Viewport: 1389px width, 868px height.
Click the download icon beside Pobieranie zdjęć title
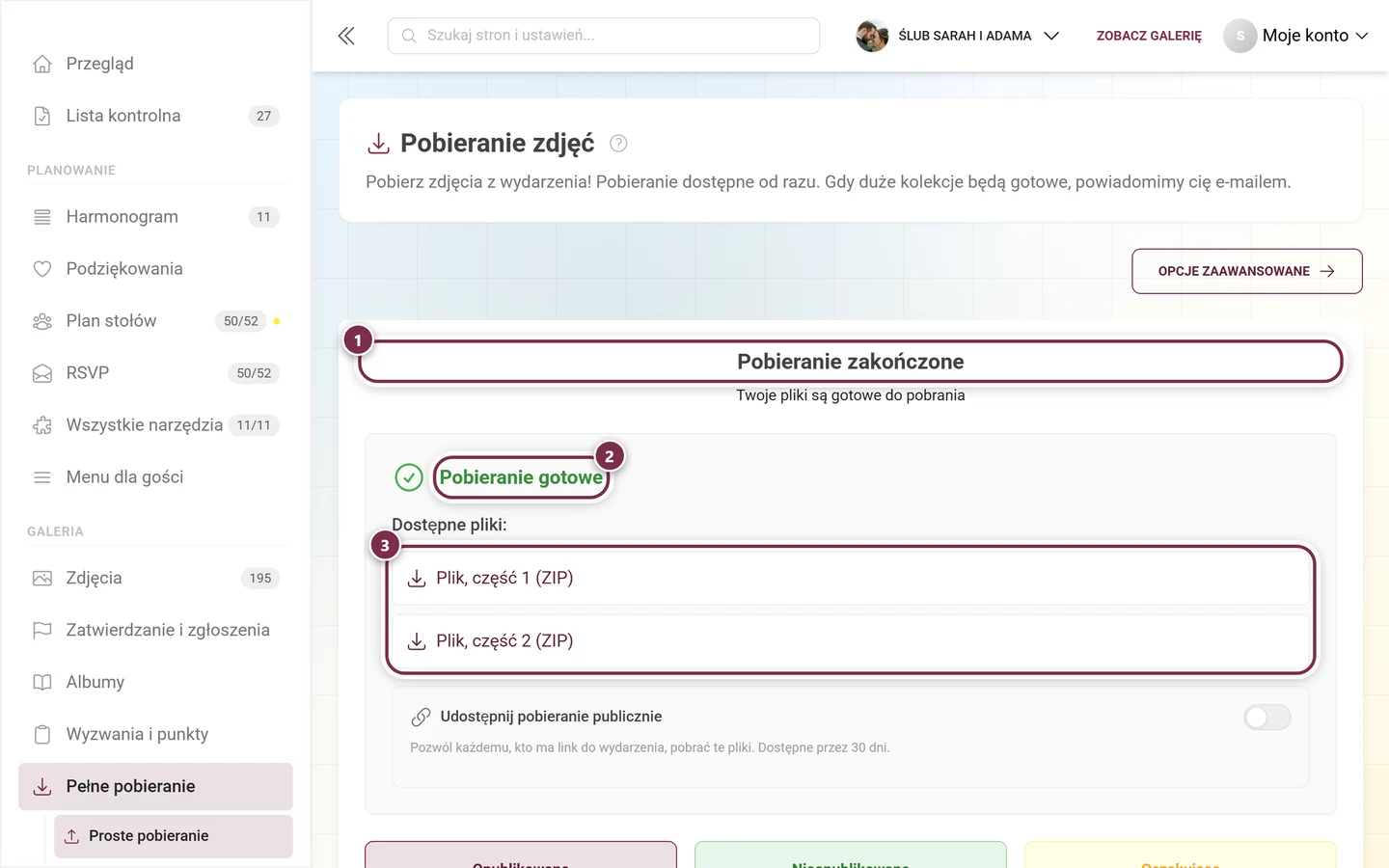[378, 144]
